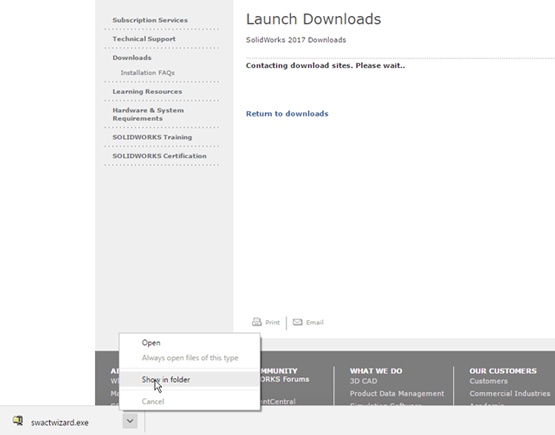Click the Print text link

273,322
